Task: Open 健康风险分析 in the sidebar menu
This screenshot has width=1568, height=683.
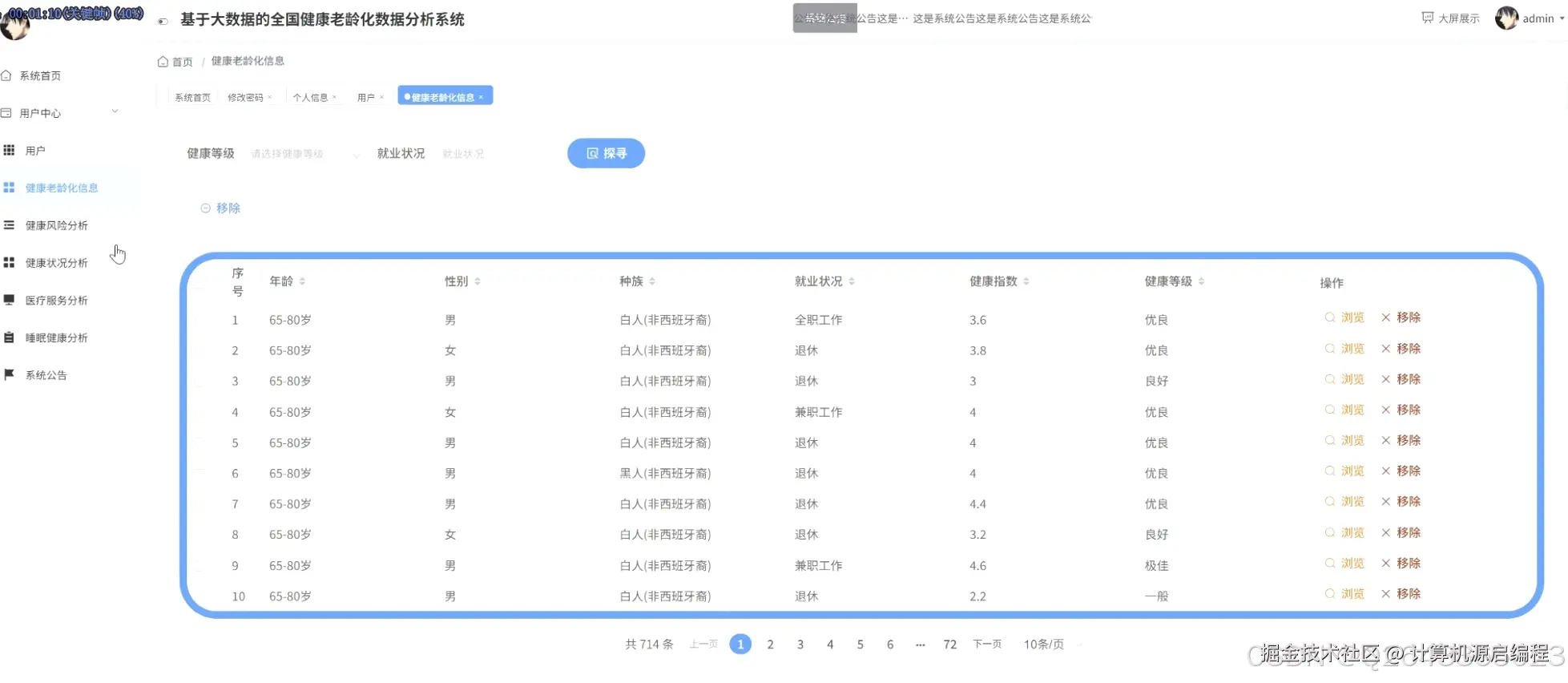Action: click(57, 225)
